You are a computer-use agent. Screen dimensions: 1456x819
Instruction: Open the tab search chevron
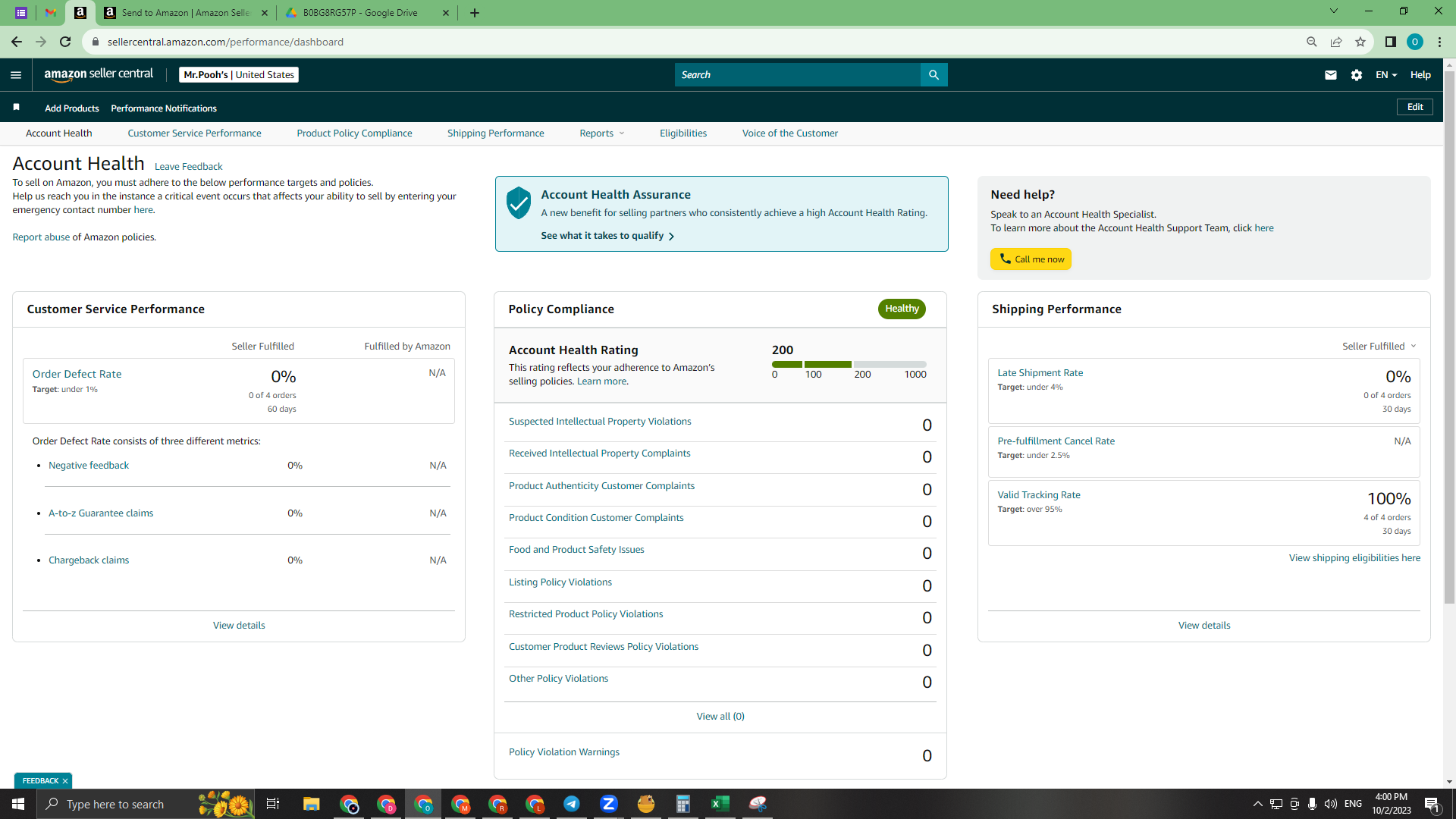coord(1334,11)
